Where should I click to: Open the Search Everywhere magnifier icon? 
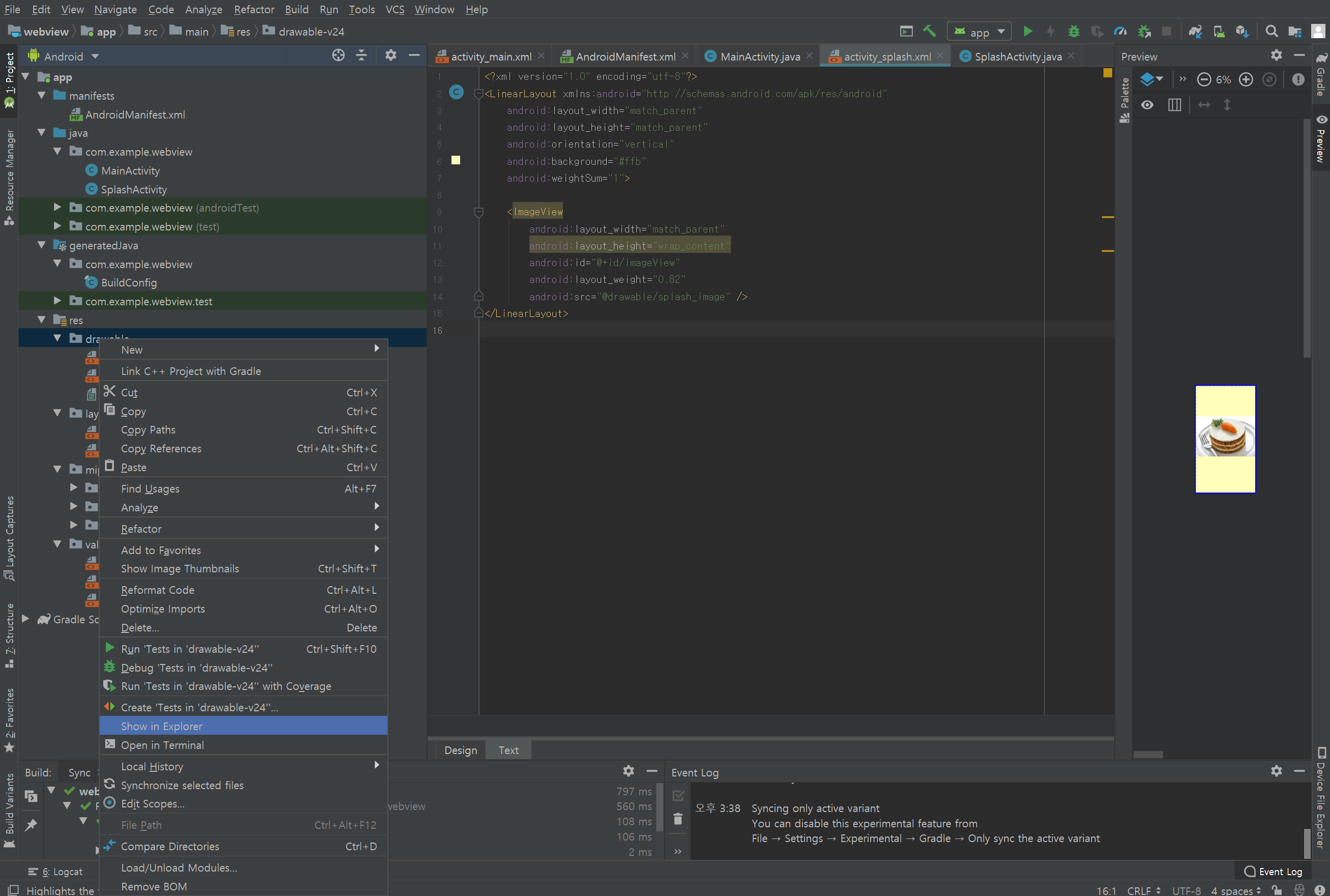pos(1271,32)
